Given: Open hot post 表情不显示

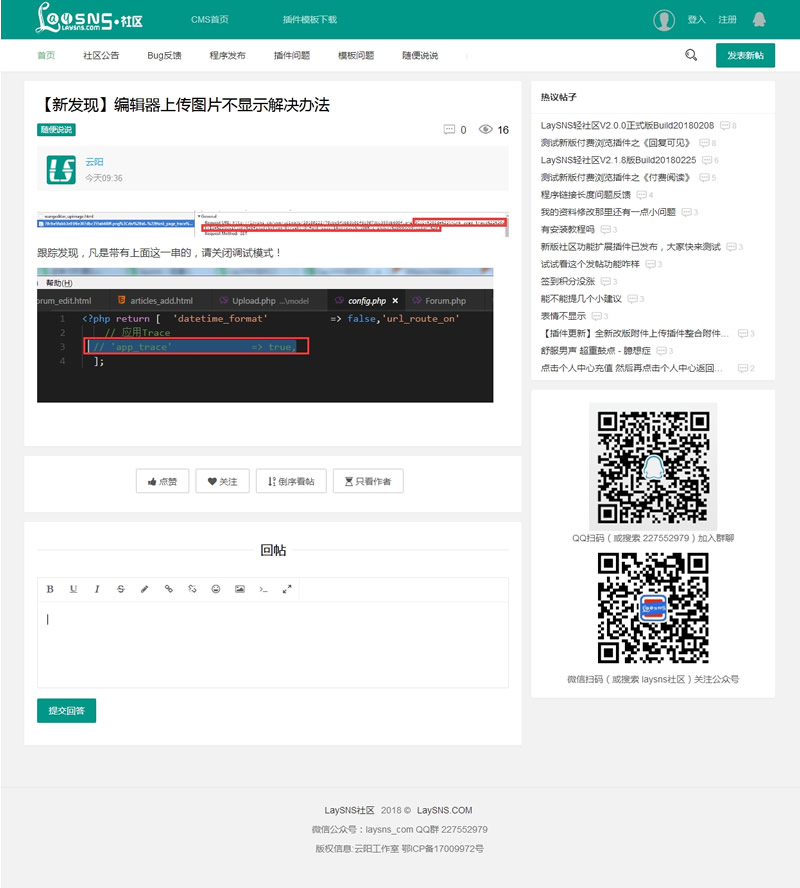Looking at the screenshot, I should 563,316.
